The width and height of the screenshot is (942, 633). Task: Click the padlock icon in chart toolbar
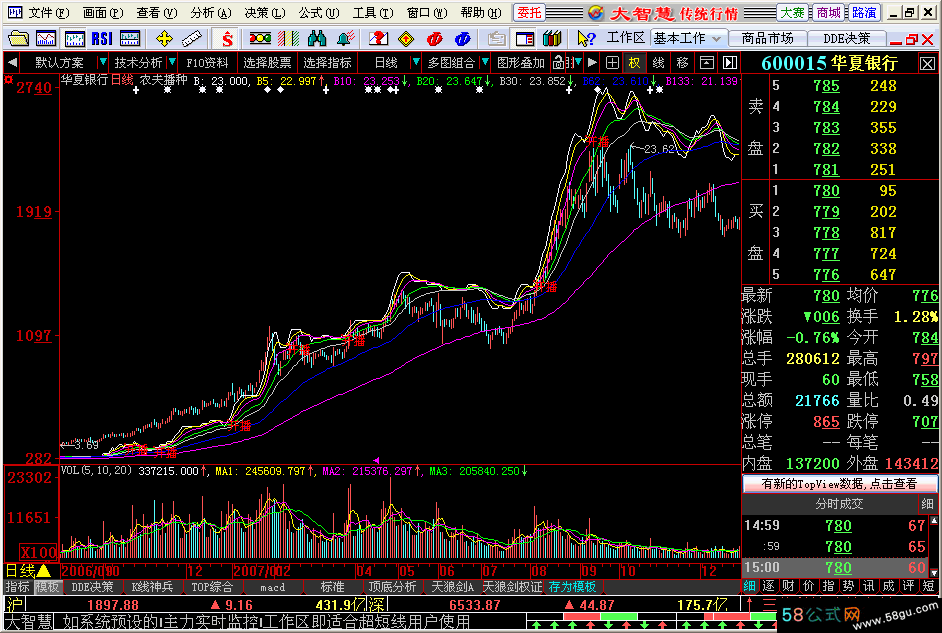(558, 62)
